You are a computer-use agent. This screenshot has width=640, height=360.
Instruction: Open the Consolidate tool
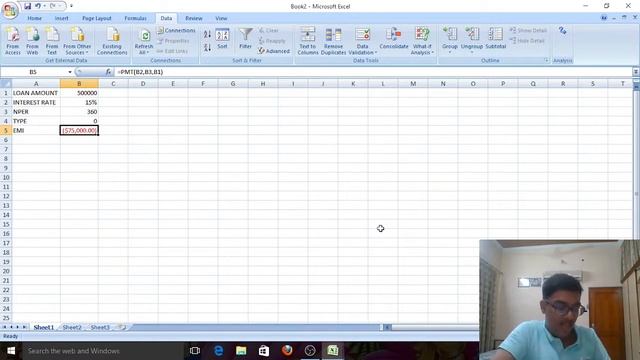click(393, 39)
